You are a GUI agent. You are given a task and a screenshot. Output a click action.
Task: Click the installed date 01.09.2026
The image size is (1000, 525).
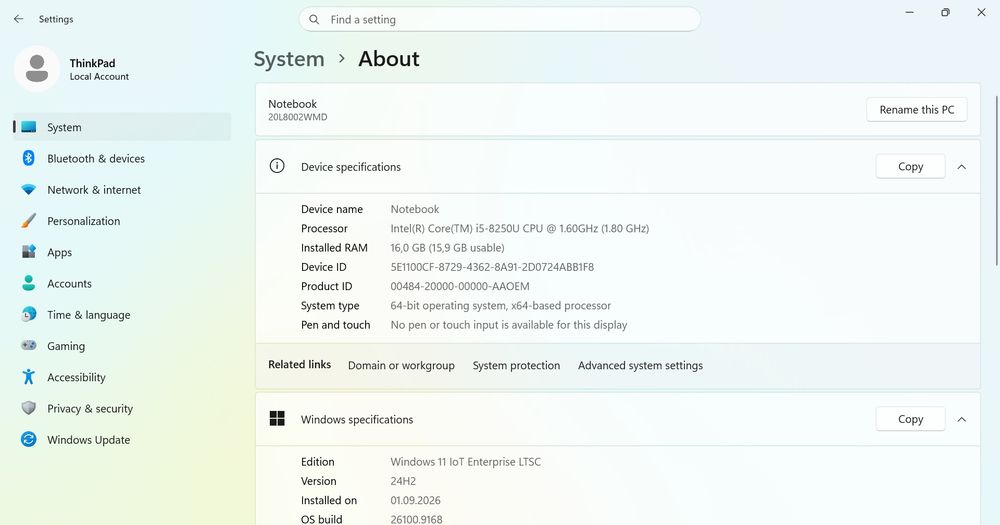click(415, 500)
